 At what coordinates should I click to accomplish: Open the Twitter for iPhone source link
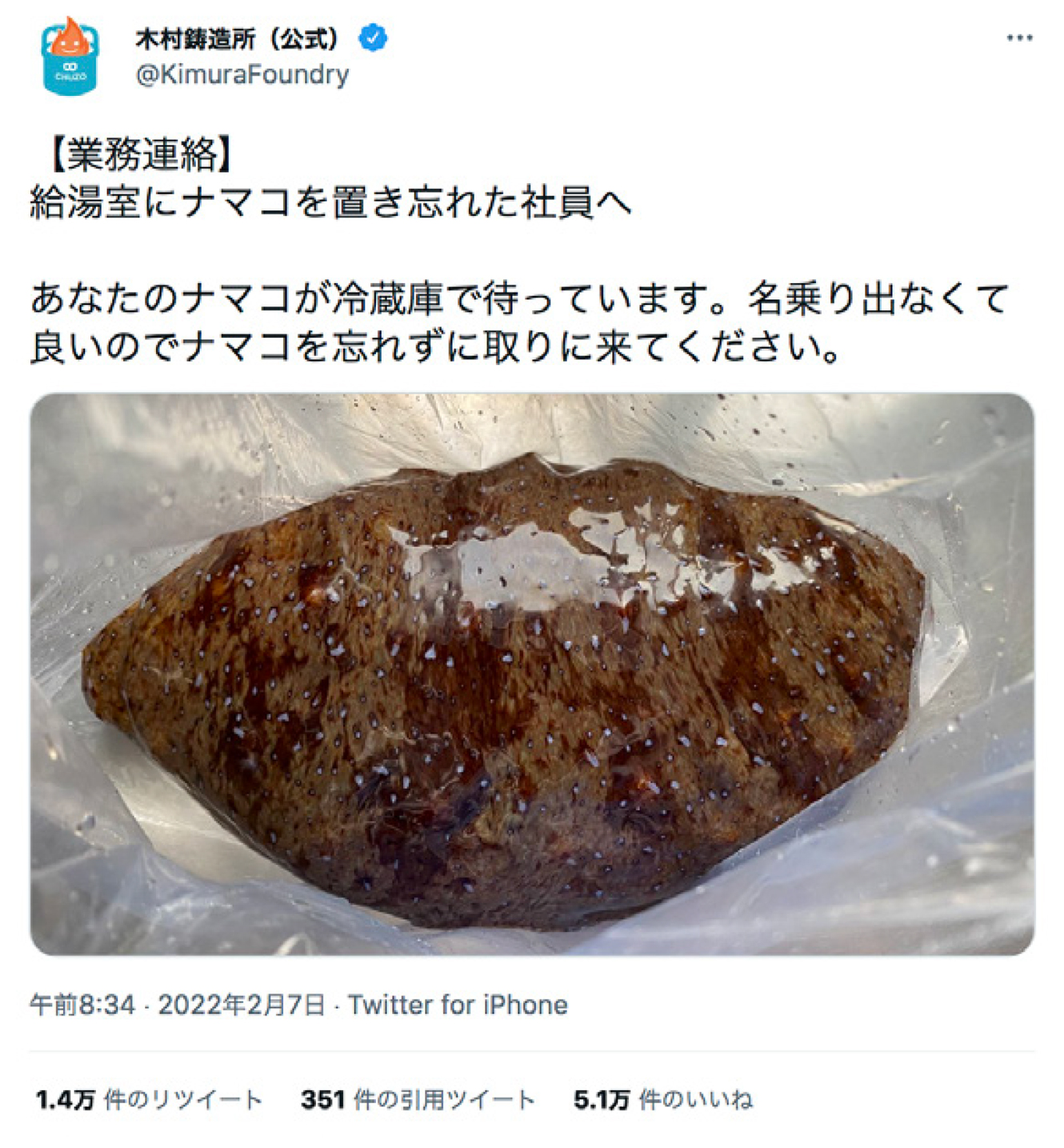pos(458,1004)
